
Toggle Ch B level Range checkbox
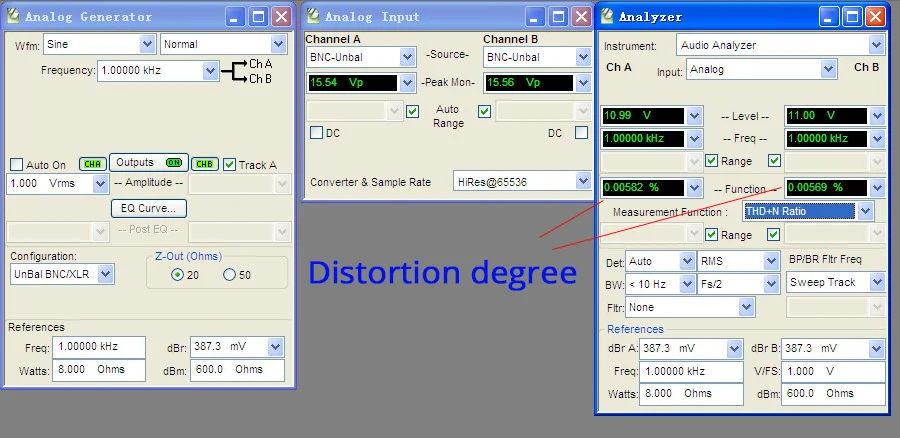774,161
